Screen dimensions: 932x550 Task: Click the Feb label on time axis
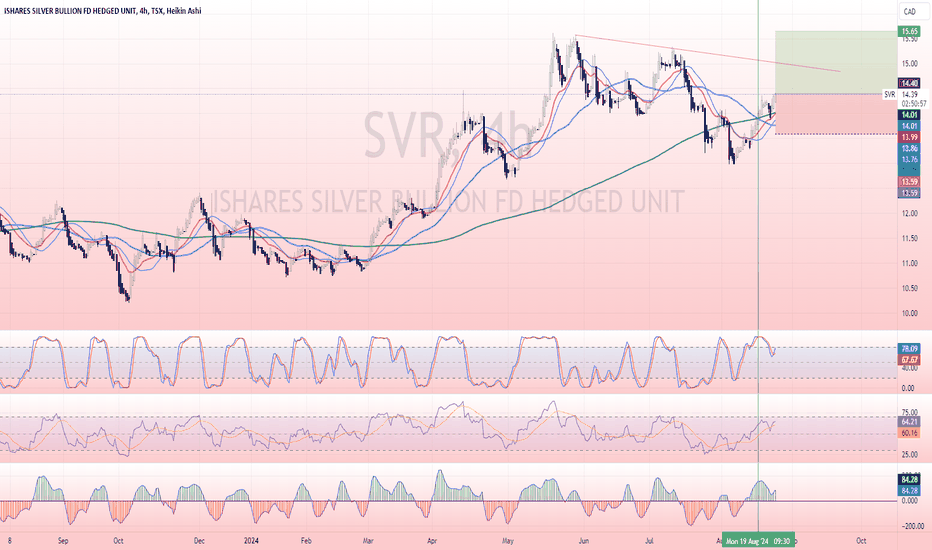[306, 541]
